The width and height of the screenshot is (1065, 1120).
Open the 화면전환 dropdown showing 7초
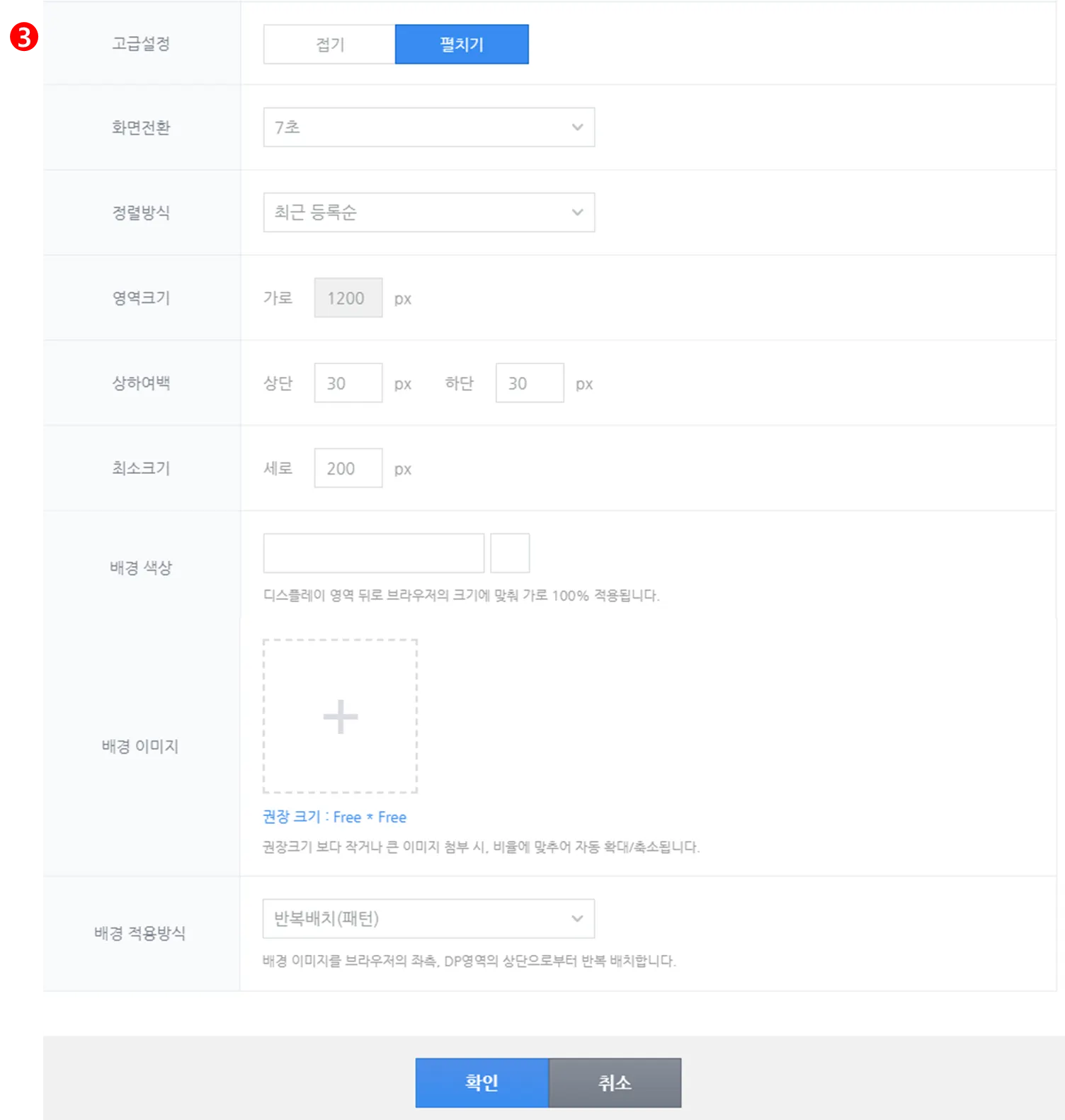[x=429, y=128]
